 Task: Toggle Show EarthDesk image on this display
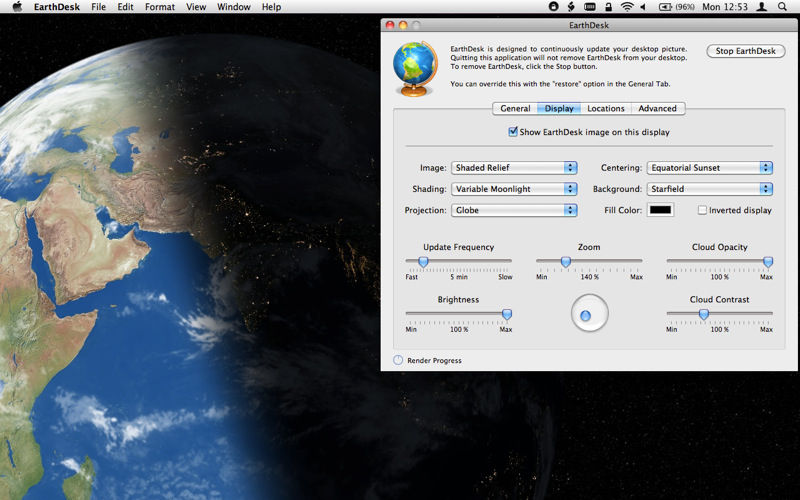coord(513,132)
